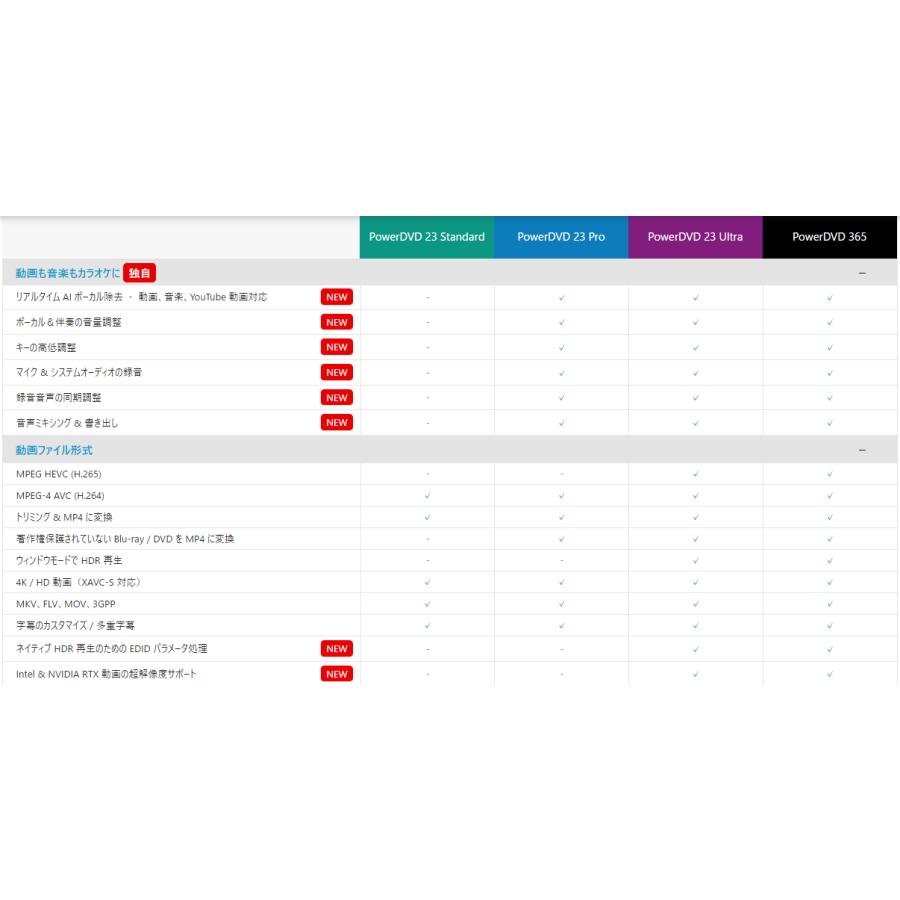Click the NEW badge beside 録音音声の同期調整
Viewport: 900px width, 900px height.
(x=336, y=397)
